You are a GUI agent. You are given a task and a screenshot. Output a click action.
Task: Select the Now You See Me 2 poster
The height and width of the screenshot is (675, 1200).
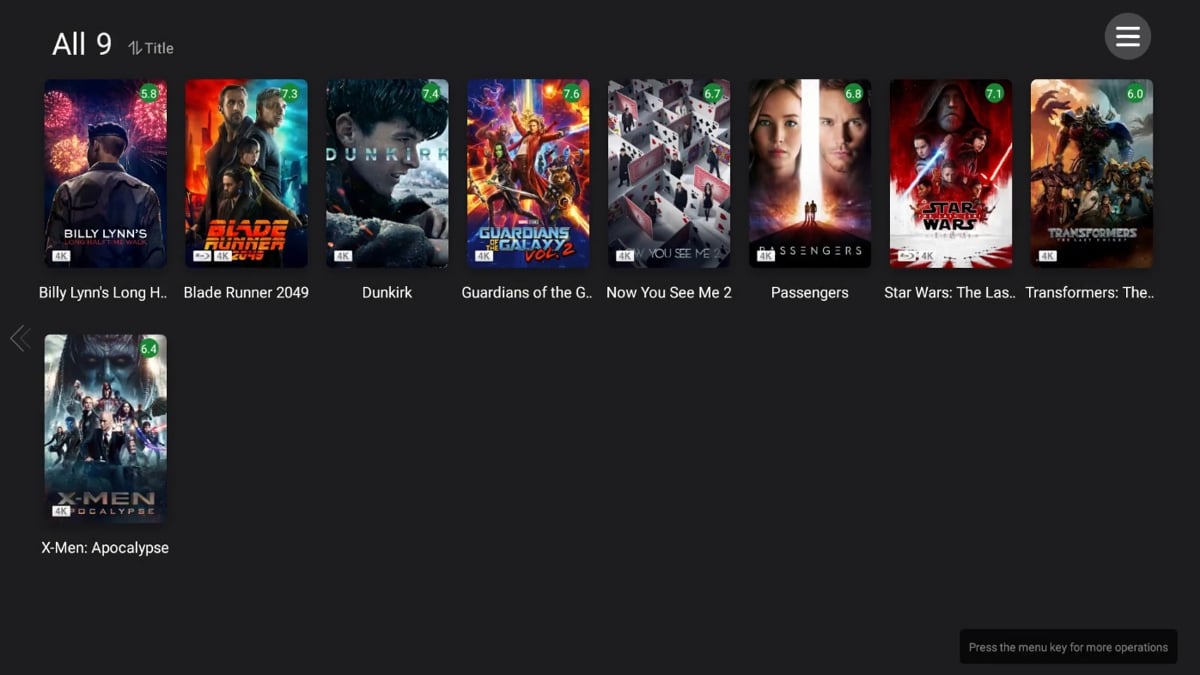(x=669, y=173)
